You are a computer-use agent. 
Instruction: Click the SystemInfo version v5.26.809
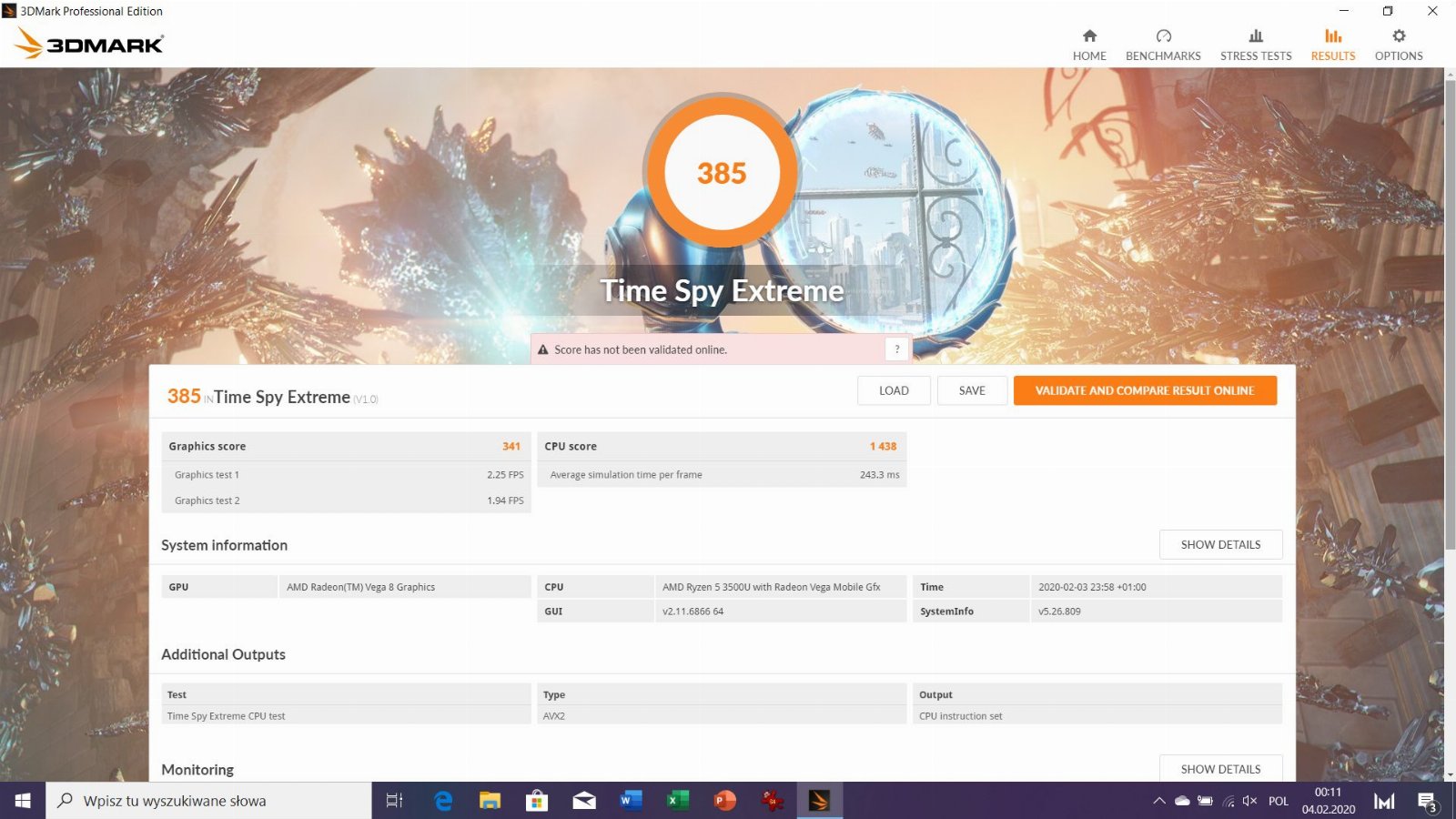(x=1059, y=612)
